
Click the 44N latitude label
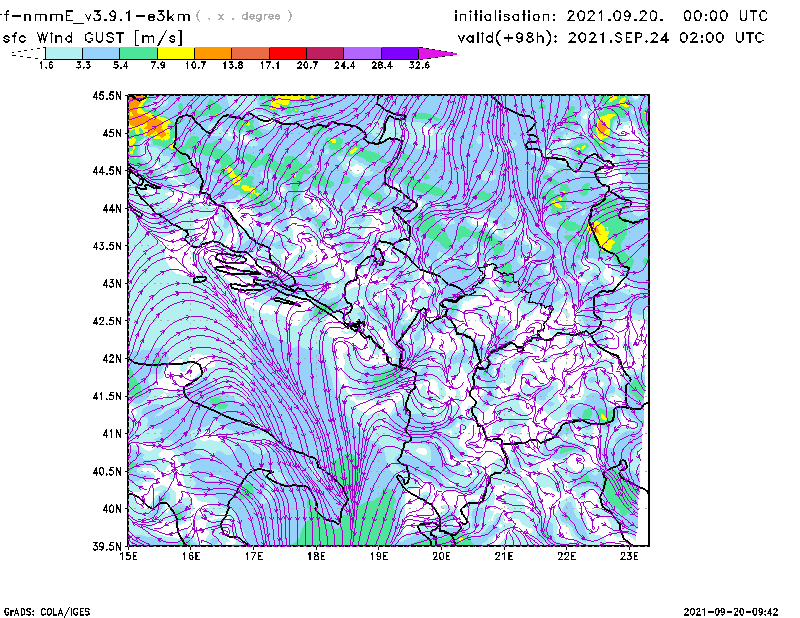112,208
